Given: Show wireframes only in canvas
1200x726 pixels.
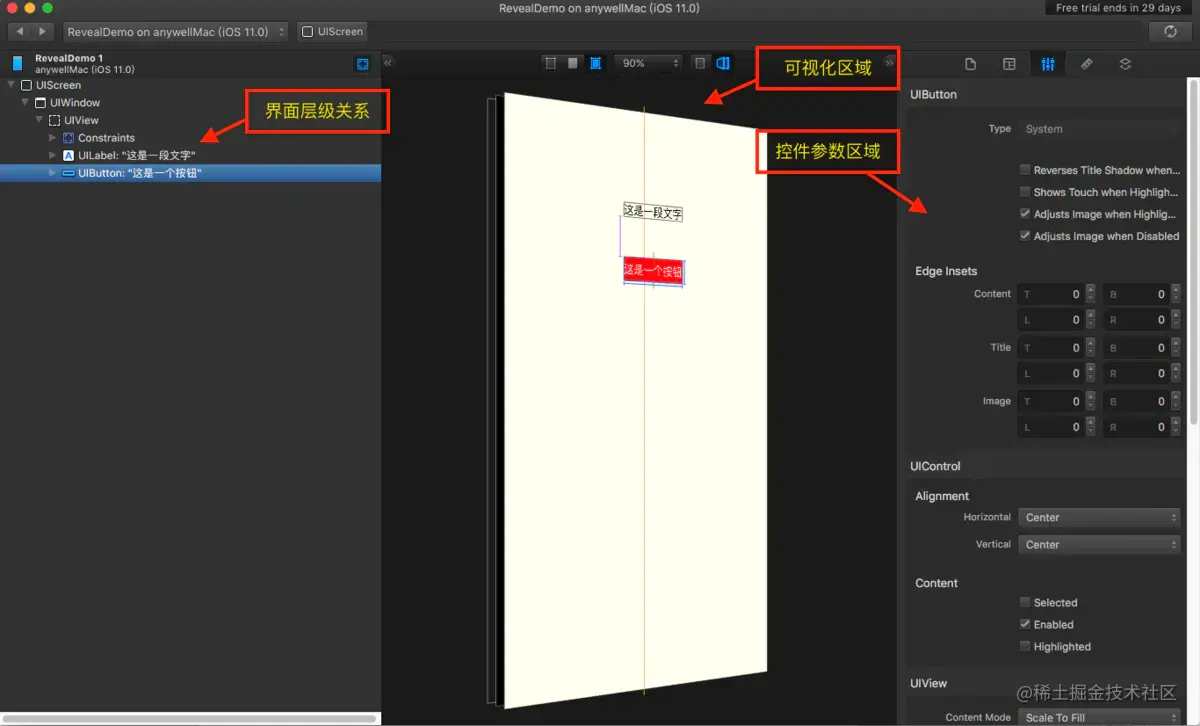Looking at the screenshot, I should click(550, 63).
